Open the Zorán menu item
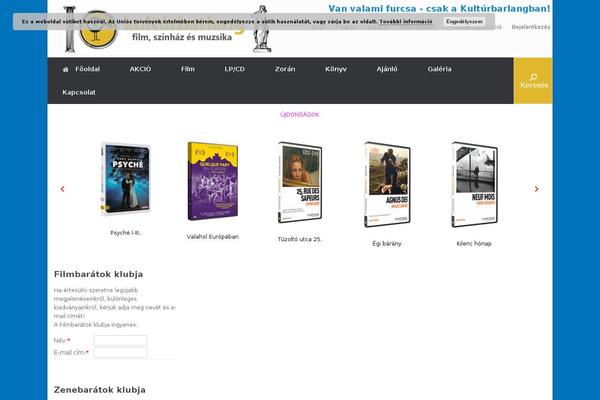The image size is (600, 400). click(x=285, y=69)
